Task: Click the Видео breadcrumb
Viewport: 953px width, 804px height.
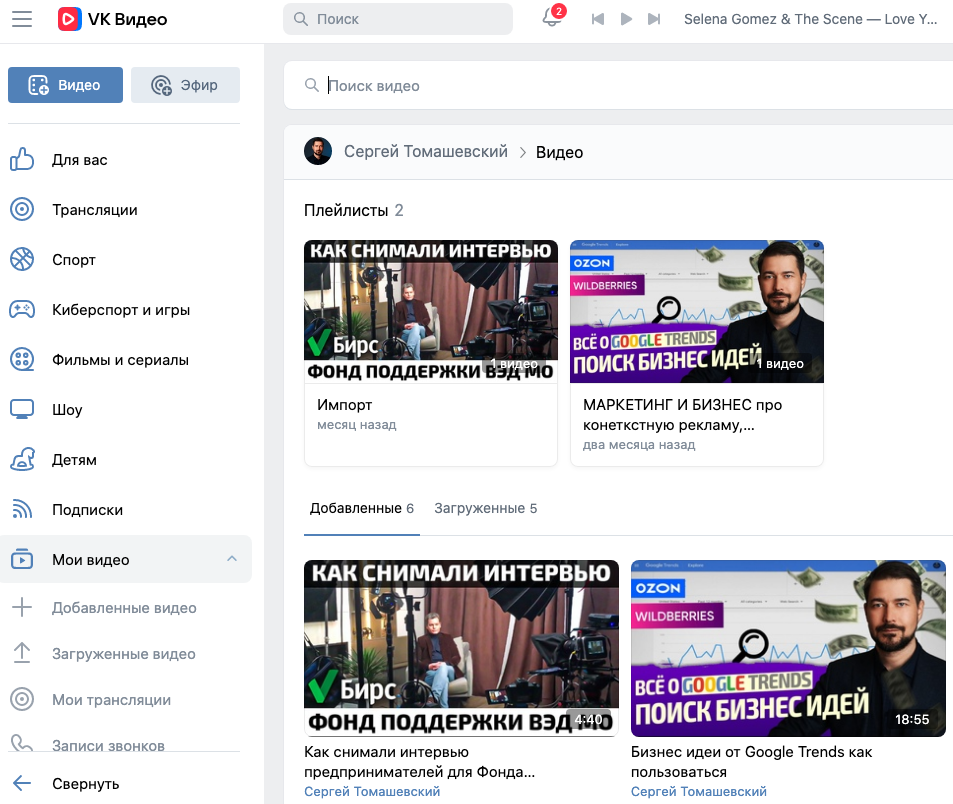Action: (559, 152)
